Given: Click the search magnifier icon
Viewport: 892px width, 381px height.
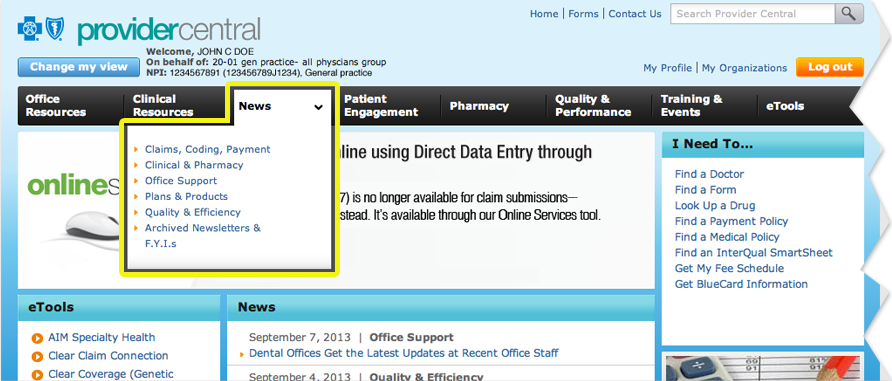Looking at the screenshot, I should click(x=848, y=14).
